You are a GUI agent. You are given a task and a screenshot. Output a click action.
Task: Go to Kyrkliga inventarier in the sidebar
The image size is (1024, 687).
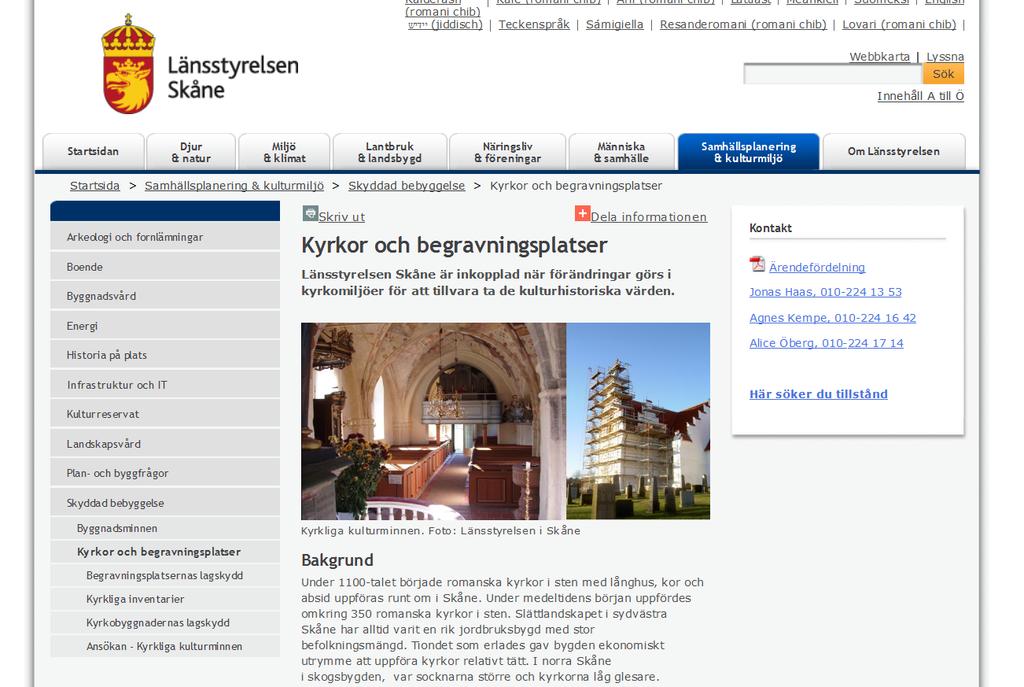165,599
